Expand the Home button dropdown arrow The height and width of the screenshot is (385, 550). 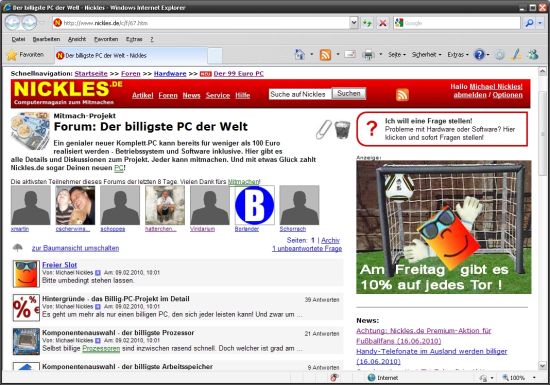pos(311,54)
